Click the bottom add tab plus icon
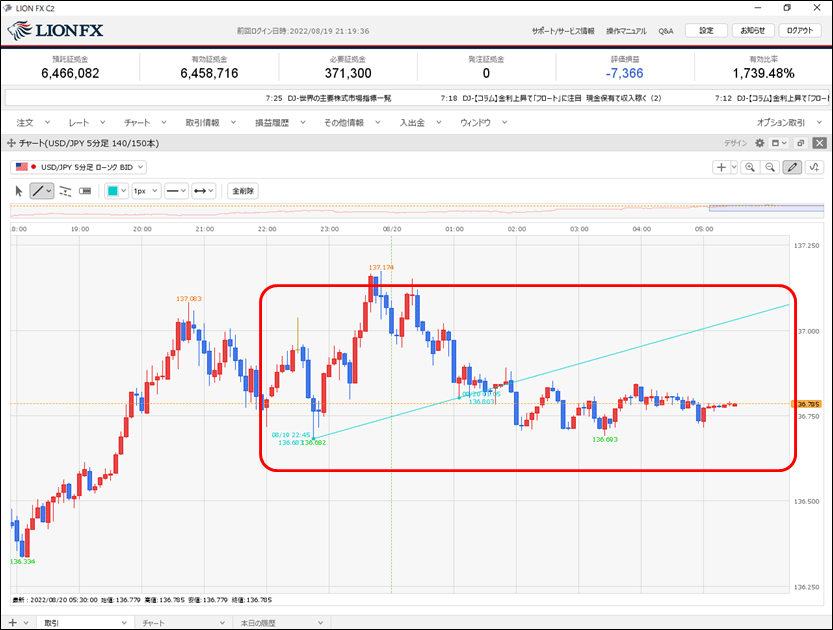Screen dimensions: 833x630 coord(13,623)
